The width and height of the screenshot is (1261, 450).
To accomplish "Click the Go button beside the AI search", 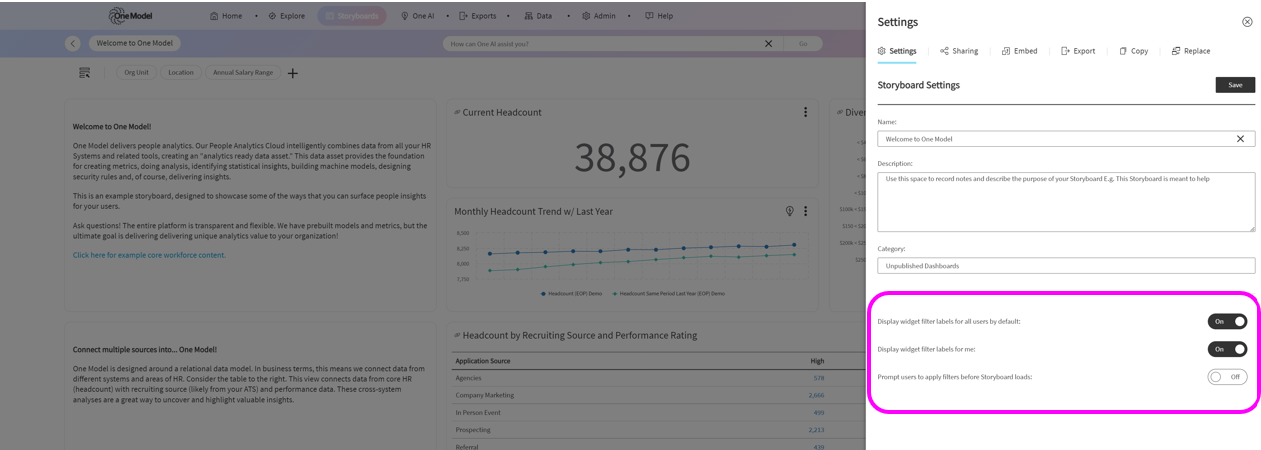I will click(x=803, y=44).
